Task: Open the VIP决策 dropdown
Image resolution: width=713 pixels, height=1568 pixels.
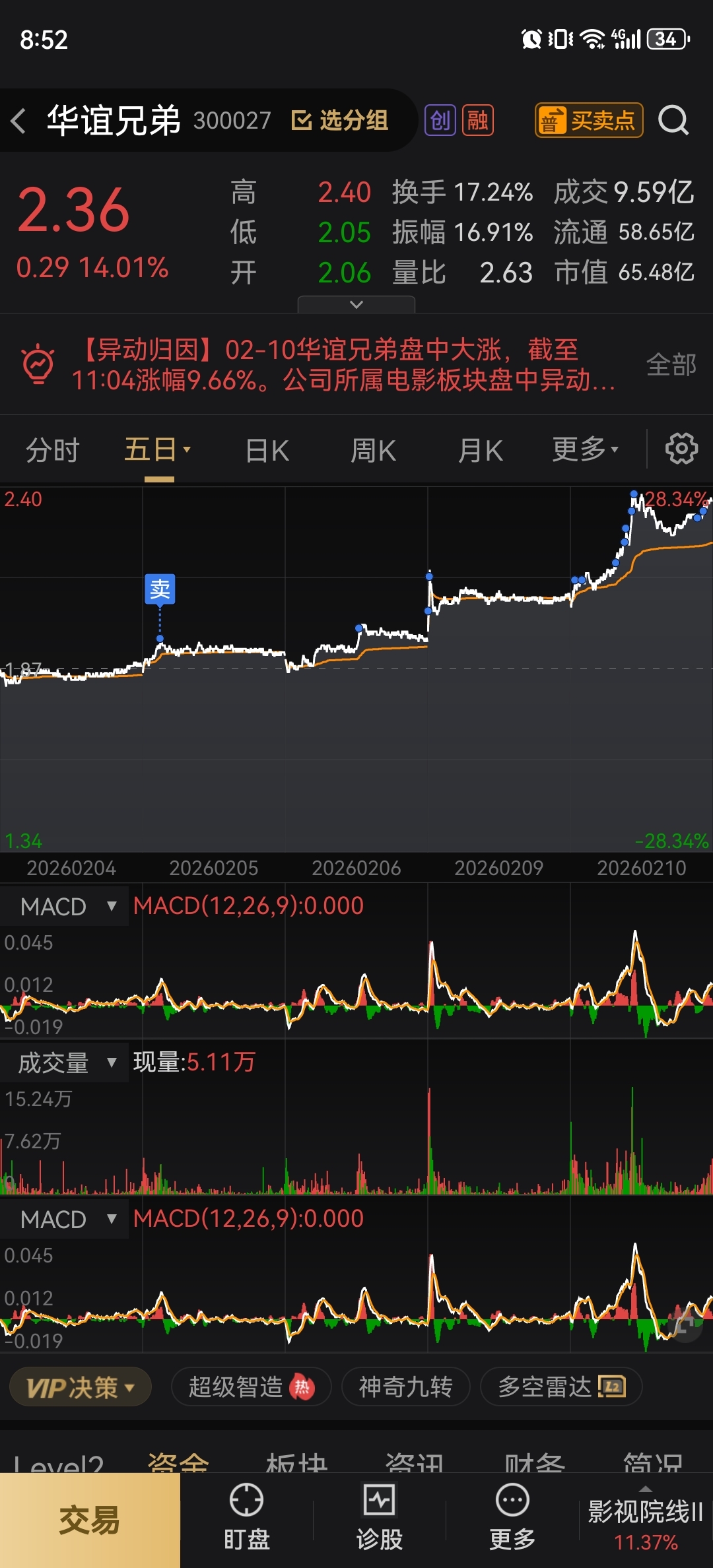Action: 81,1387
